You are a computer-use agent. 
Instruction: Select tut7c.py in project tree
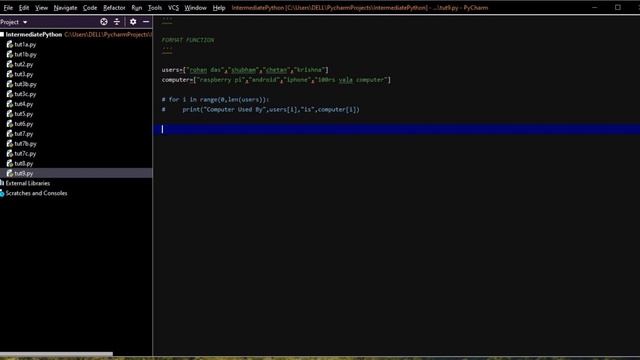click(x=25, y=153)
